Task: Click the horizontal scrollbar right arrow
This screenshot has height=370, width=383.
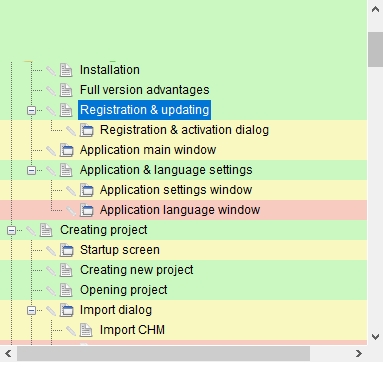Action: 359,353
